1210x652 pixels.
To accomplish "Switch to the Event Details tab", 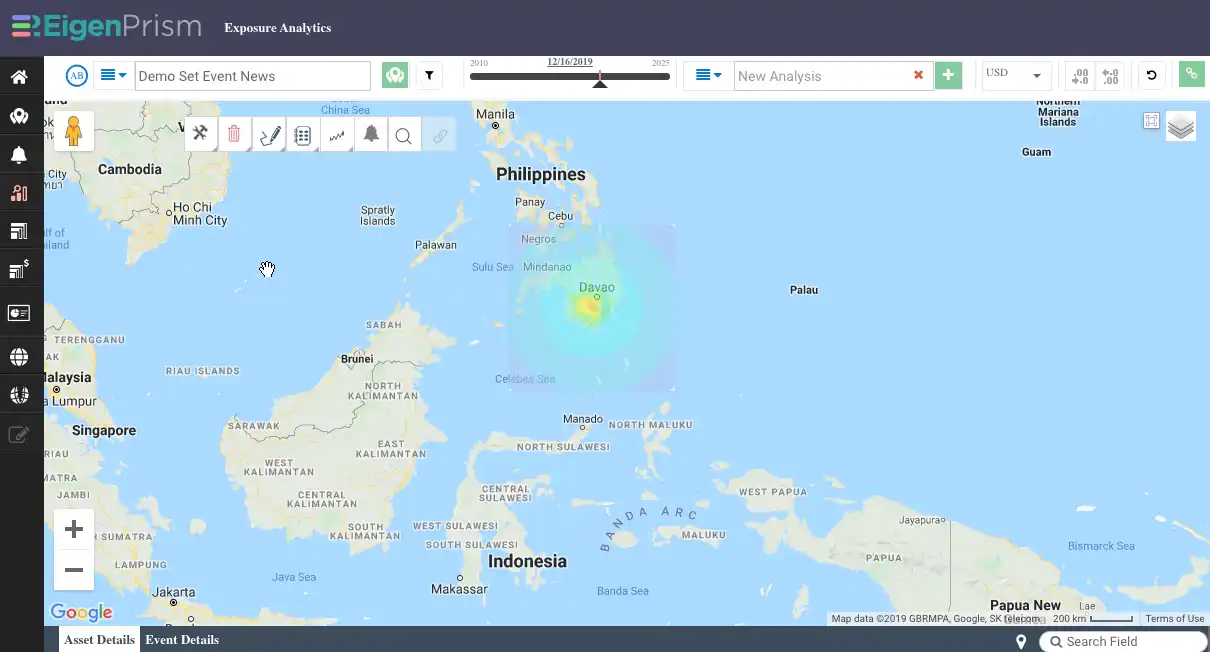I will pyautogui.click(x=182, y=640).
